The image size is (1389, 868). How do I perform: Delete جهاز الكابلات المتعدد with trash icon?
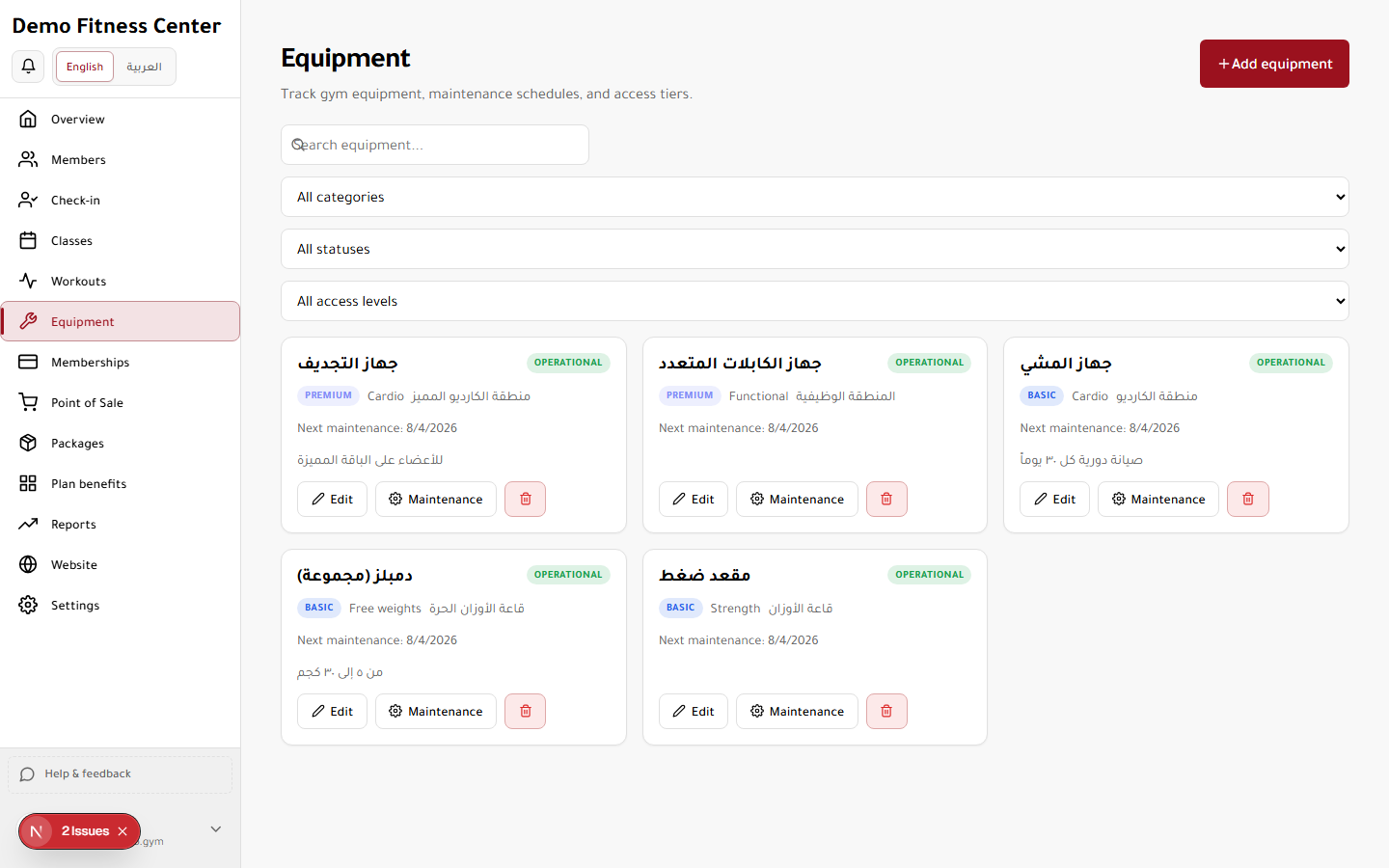[x=886, y=500]
